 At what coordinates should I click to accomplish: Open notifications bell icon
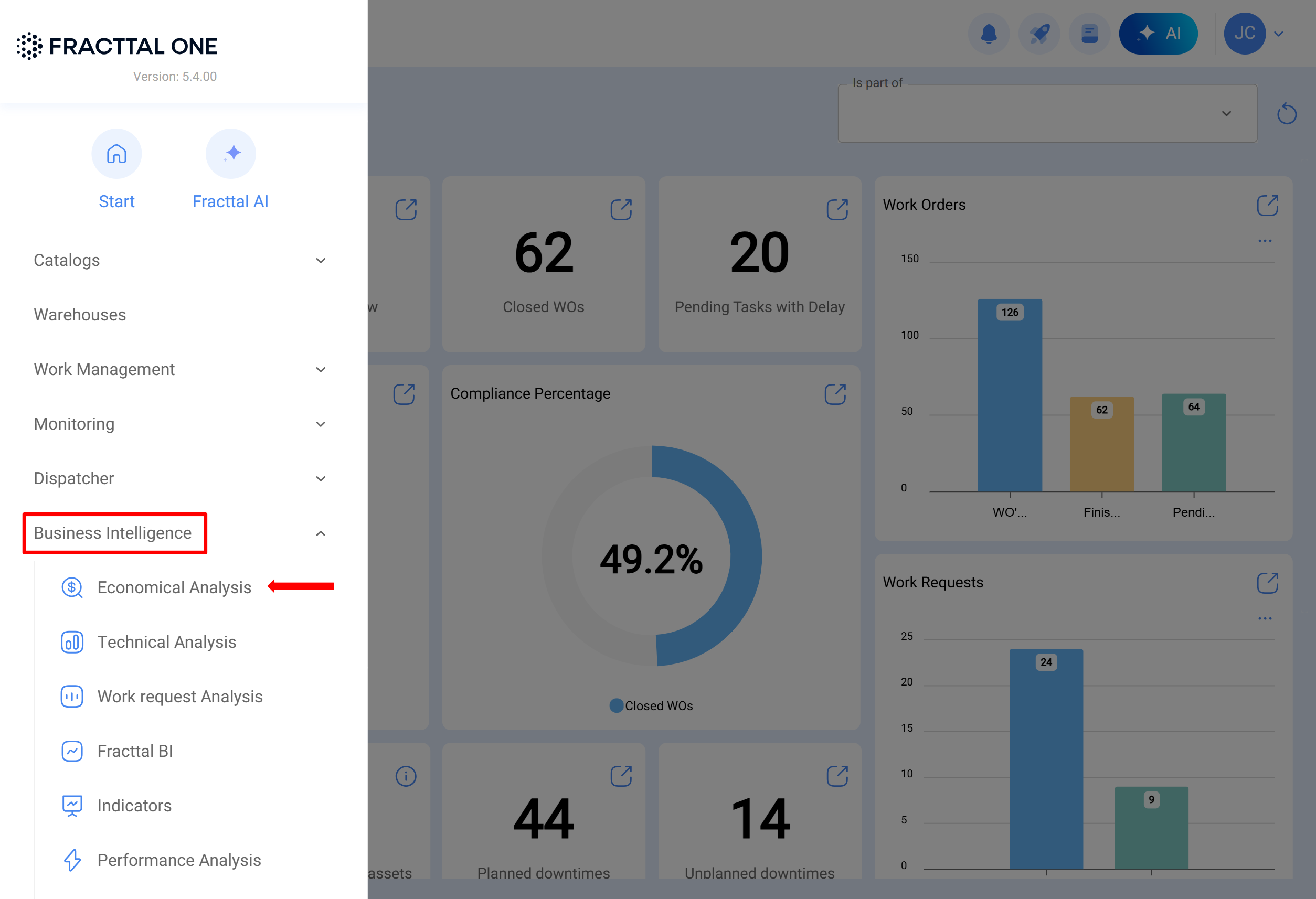tap(989, 34)
